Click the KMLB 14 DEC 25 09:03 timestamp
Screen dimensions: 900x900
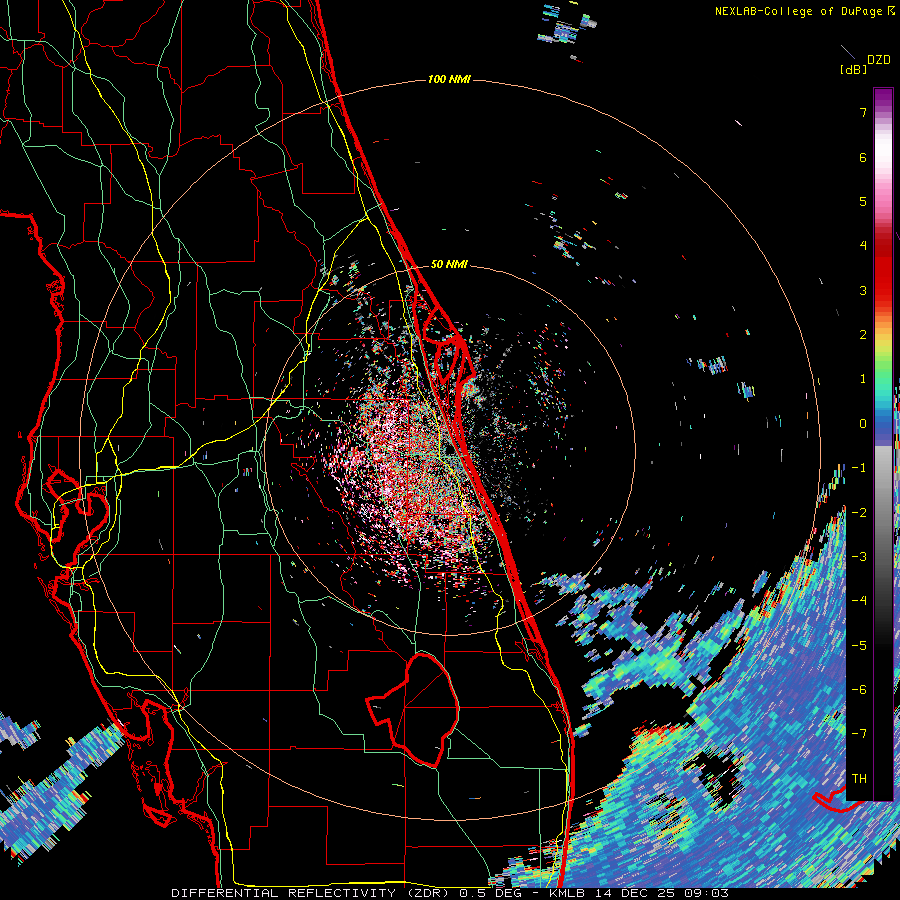638,893
